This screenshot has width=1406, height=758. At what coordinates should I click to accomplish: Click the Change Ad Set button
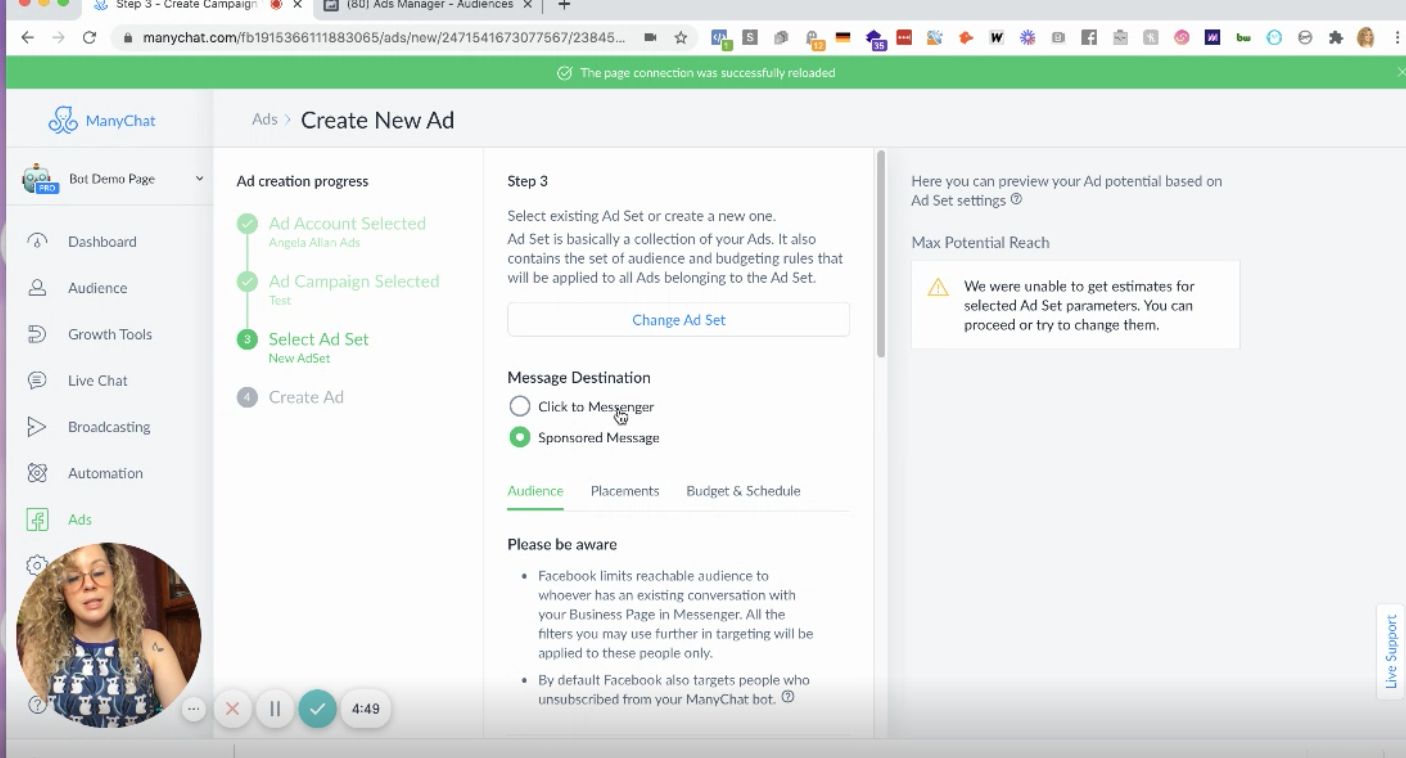click(679, 320)
